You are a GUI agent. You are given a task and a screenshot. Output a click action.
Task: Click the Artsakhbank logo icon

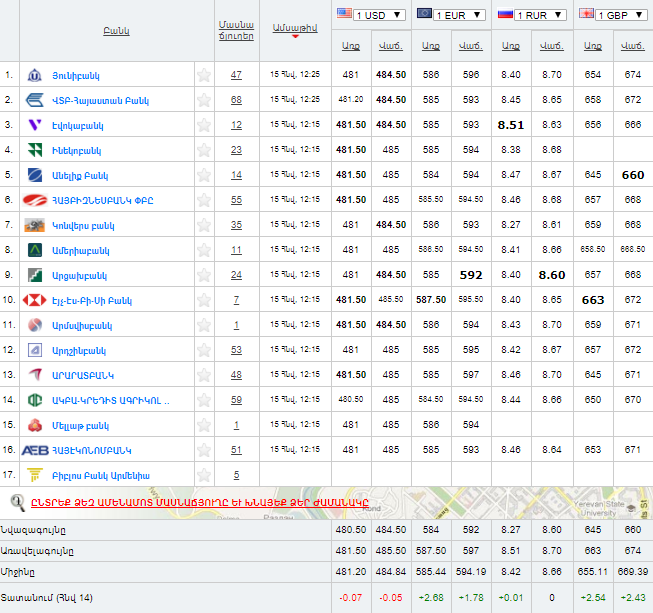tap(35, 275)
